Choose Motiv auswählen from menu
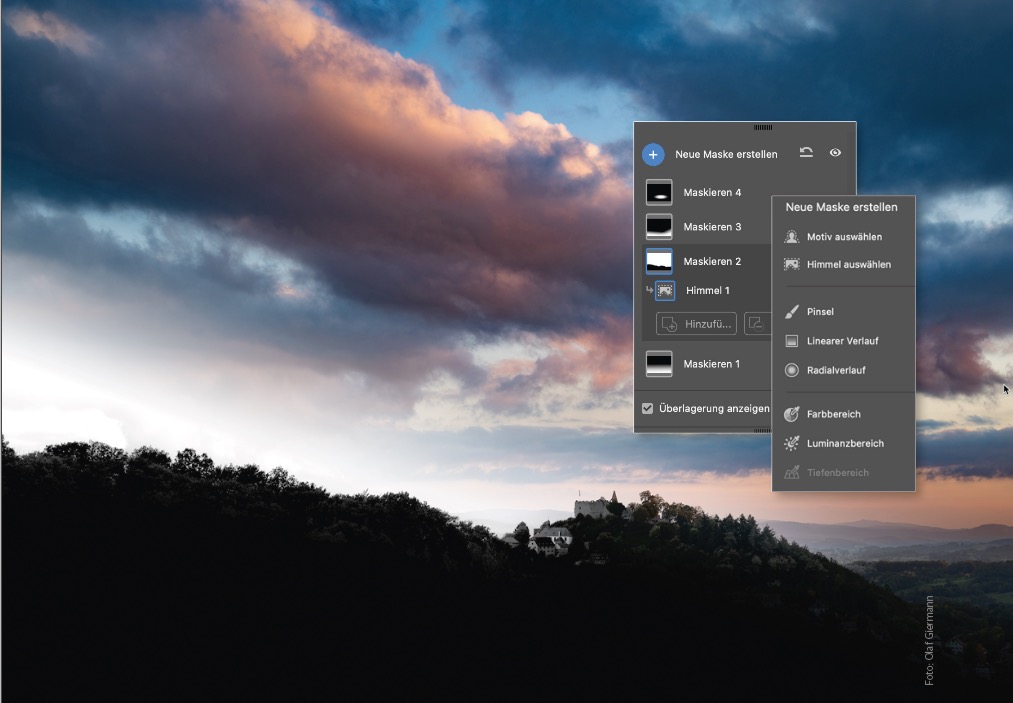Image resolution: width=1013 pixels, height=703 pixels. pos(843,237)
